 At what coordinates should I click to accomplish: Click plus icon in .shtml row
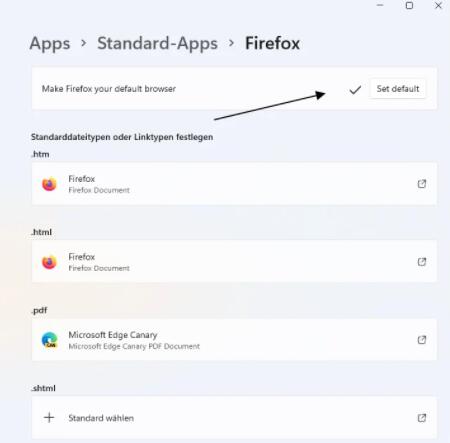point(49,418)
